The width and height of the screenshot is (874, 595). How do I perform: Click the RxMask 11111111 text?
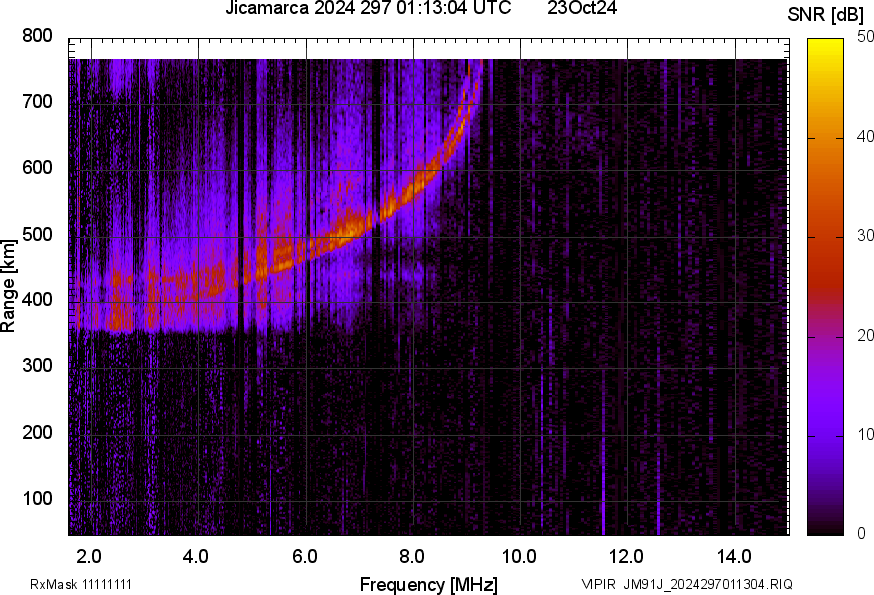[81, 584]
